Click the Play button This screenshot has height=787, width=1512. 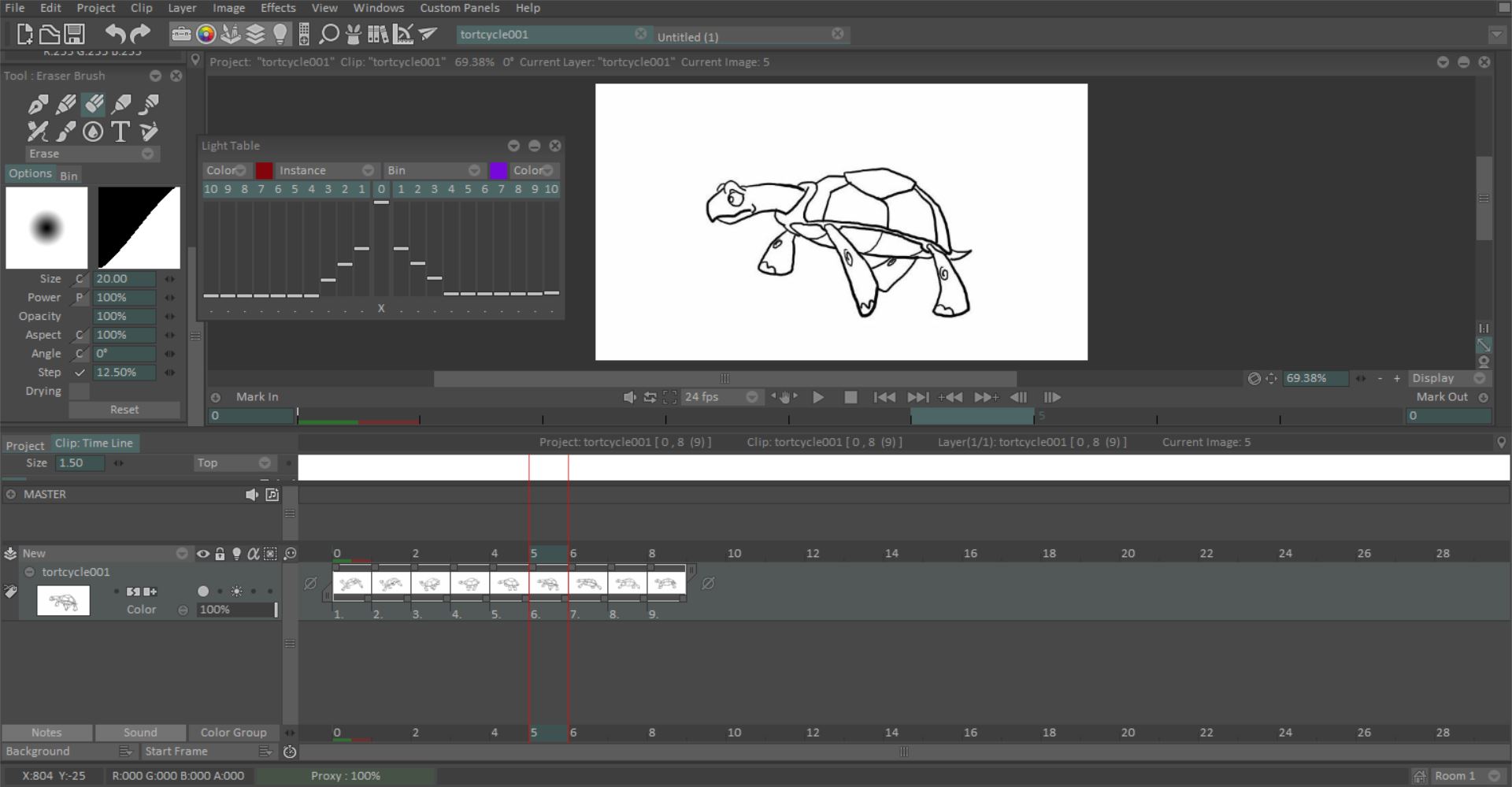coord(818,398)
